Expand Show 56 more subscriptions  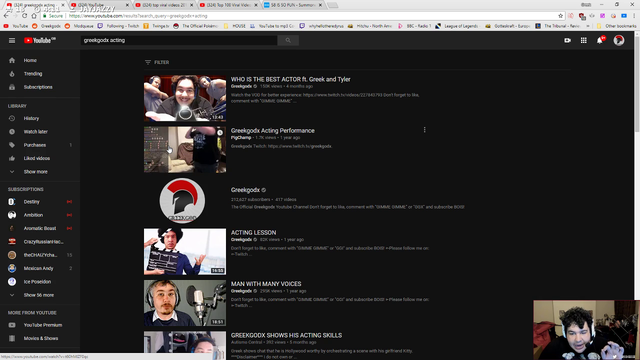click(40, 295)
